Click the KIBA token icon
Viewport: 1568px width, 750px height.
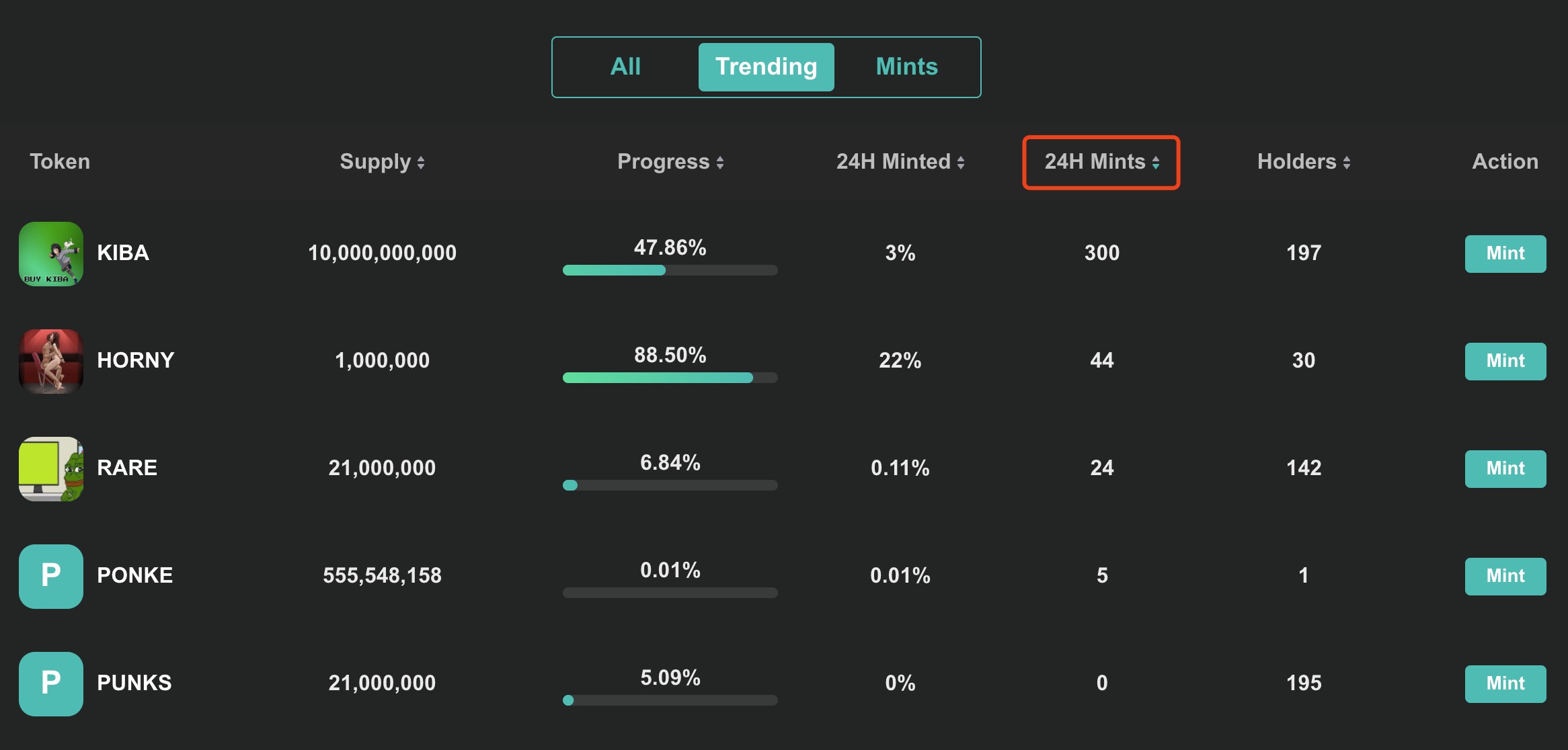[x=51, y=254]
